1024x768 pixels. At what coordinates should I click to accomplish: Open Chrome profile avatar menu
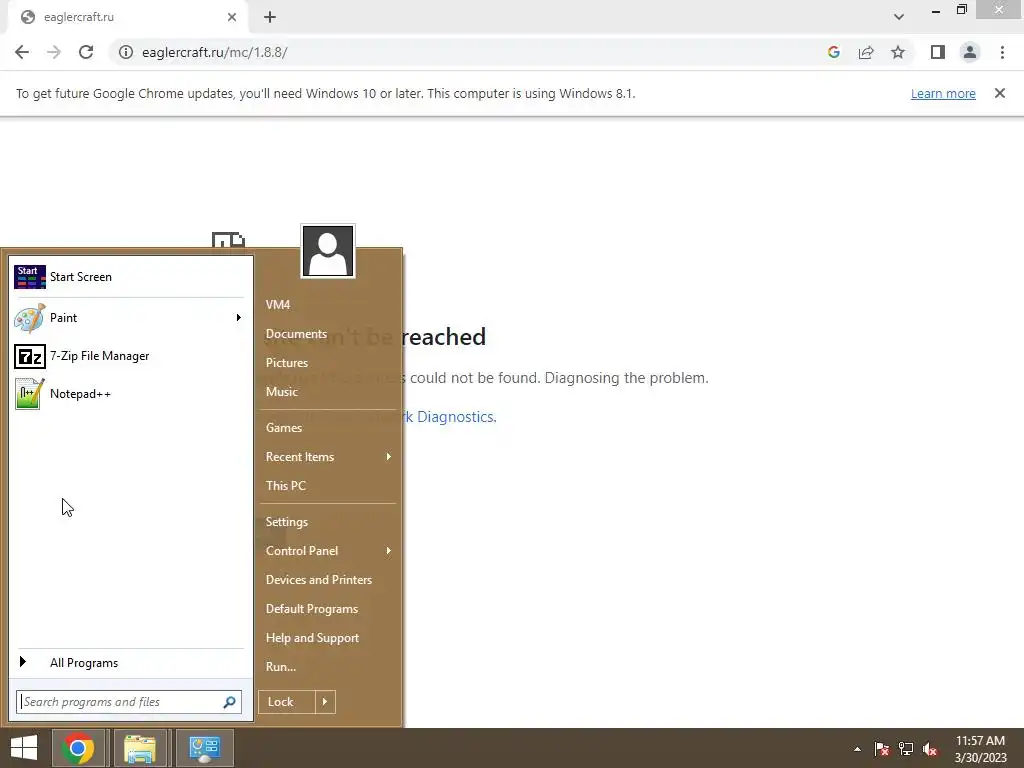pyautogui.click(x=970, y=52)
